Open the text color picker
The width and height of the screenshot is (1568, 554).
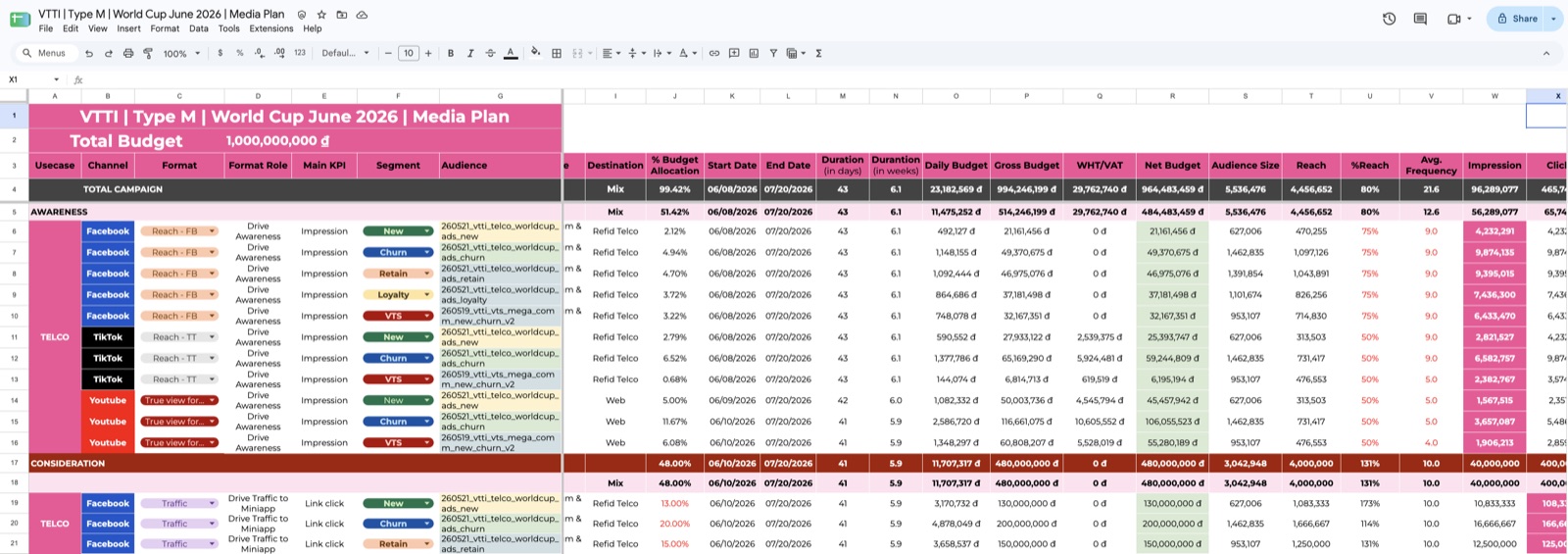(511, 53)
